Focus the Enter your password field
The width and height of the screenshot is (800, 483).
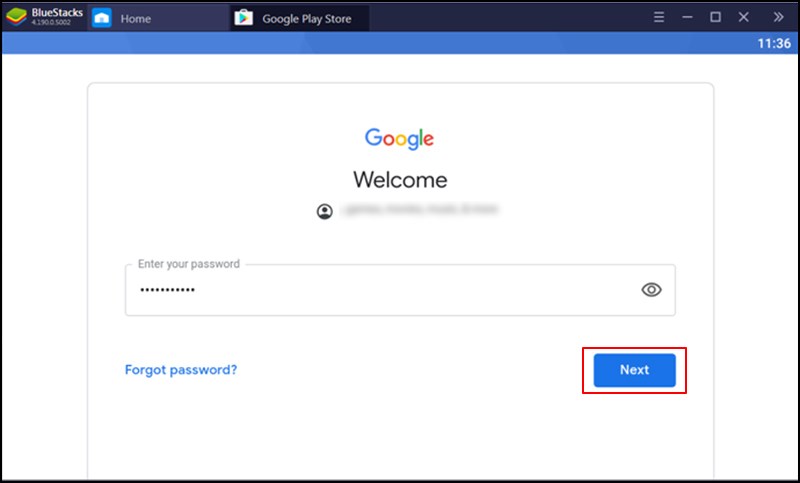click(x=380, y=290)
